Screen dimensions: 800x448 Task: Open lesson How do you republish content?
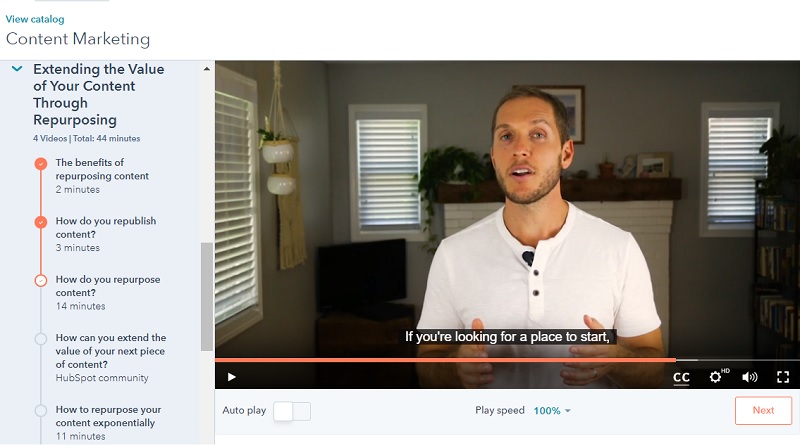point(106,228)
